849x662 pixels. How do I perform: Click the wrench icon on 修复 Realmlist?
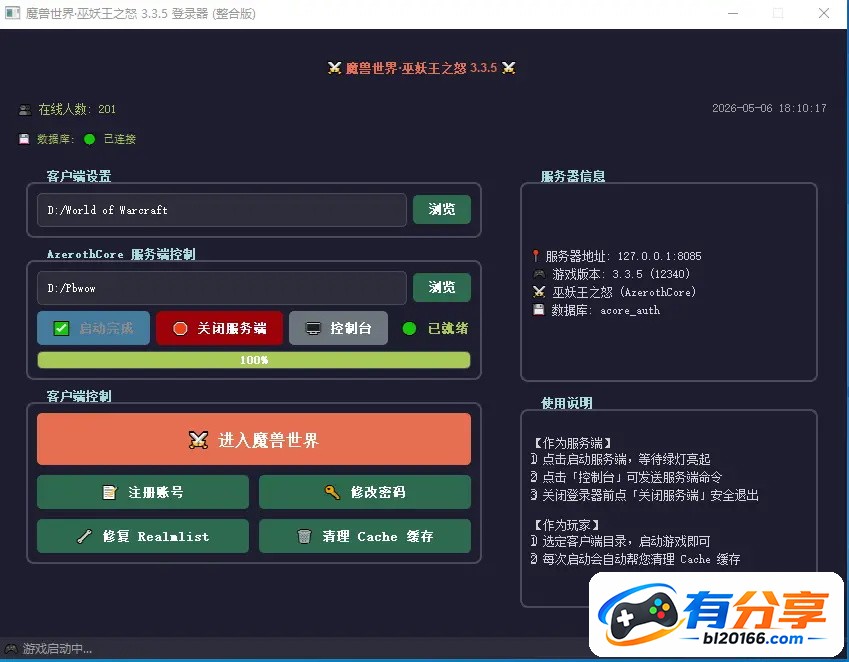[84, 536]
